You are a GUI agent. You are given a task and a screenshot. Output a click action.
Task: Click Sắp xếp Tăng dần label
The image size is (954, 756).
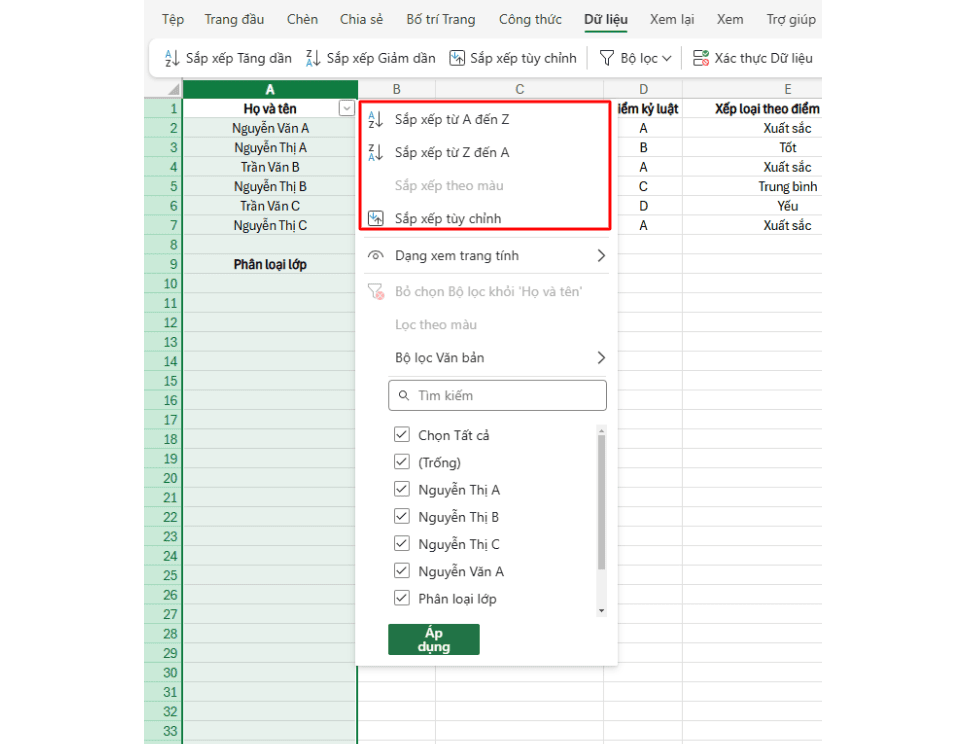pyautogui.click(x=238, y=58)
